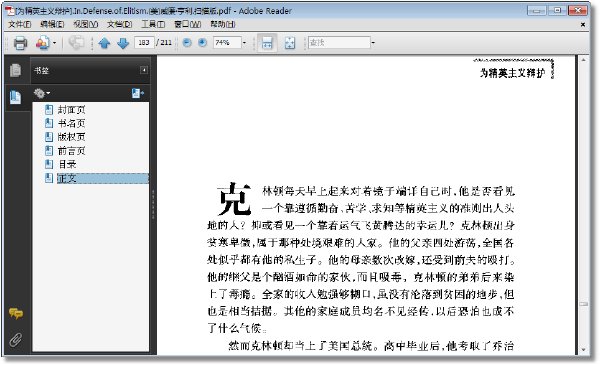Screen dimensions: 600x366
Task: Click the scrollbar up arrow of the document
Action: click(583, 60)
